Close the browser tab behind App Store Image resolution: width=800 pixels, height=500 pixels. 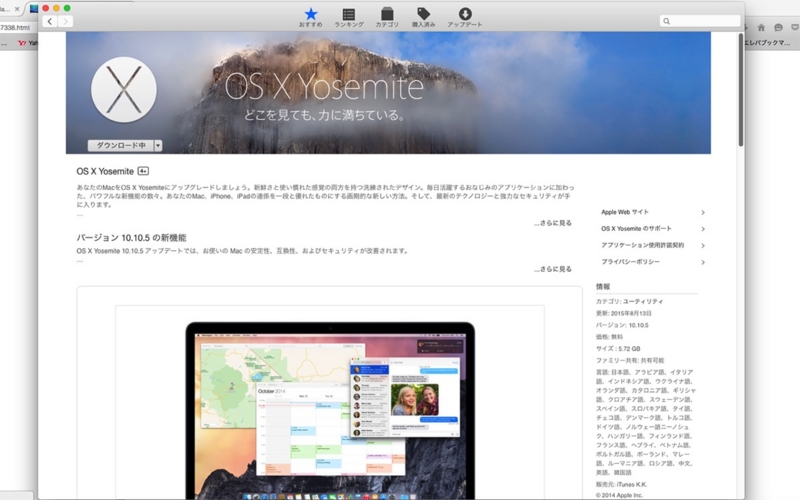point(17,9)
